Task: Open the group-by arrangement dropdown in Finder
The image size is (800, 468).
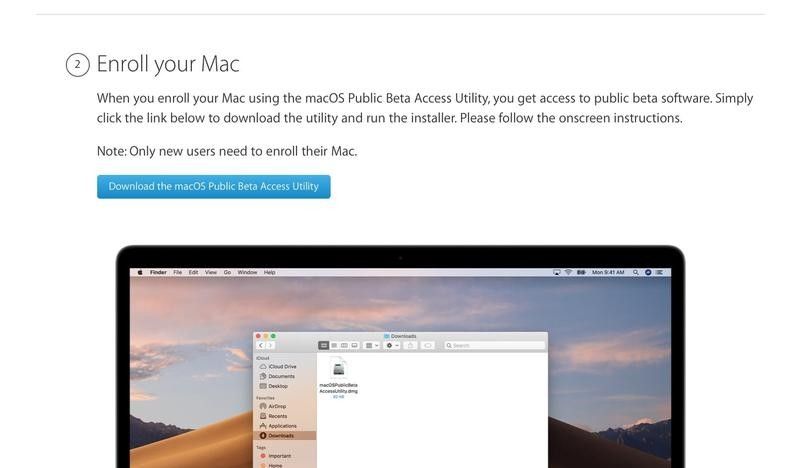Action: click(372, 346)
